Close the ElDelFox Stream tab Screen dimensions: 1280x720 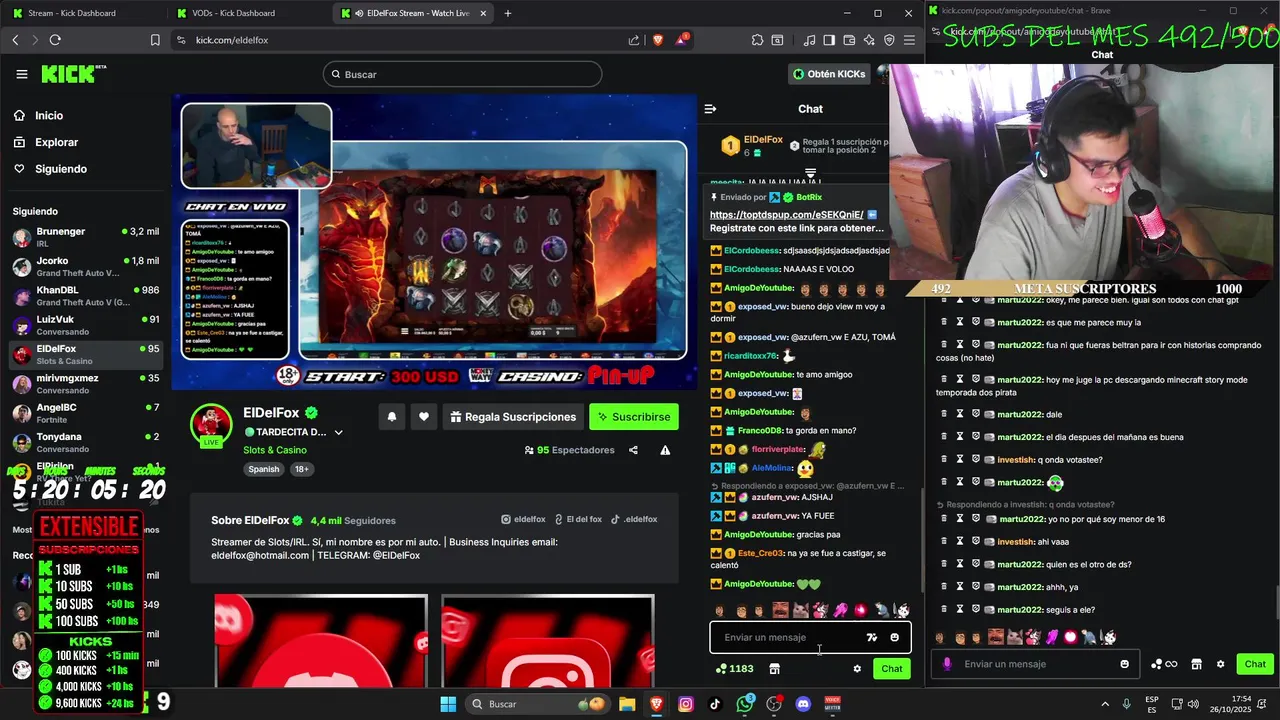point(484,13)
